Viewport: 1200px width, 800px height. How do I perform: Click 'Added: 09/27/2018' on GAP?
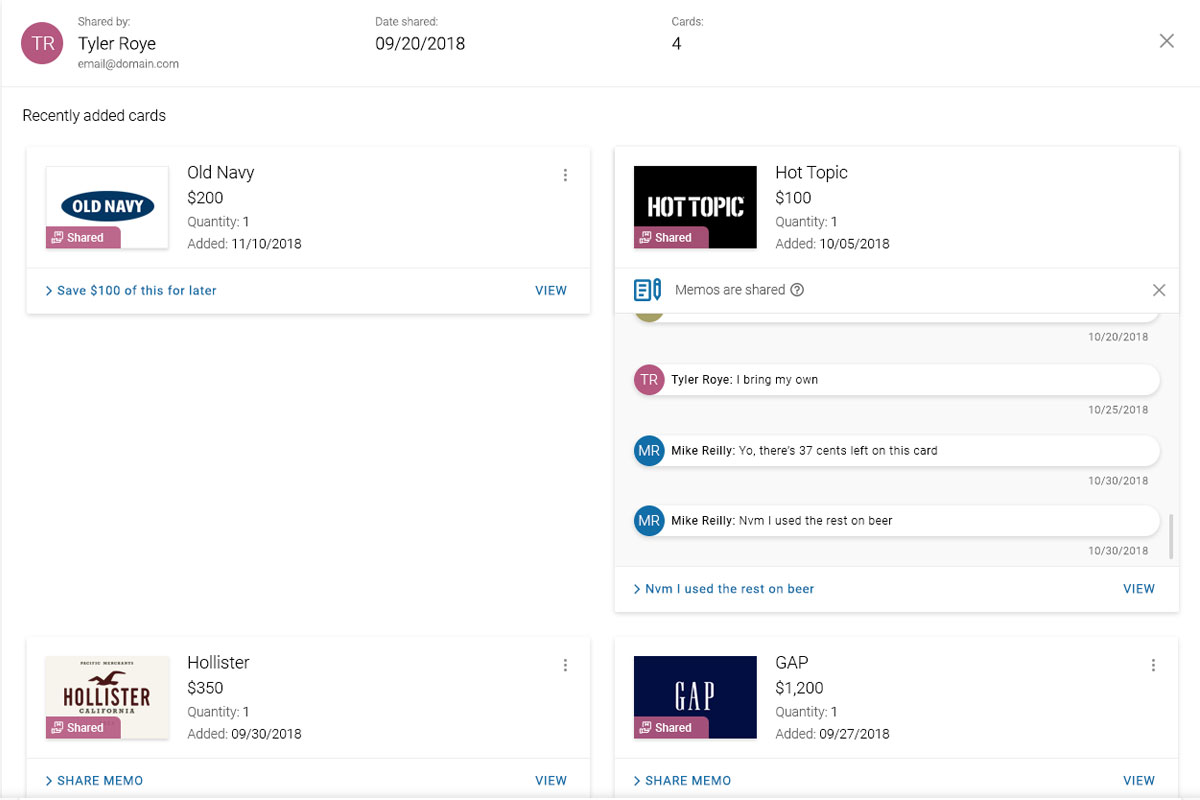pos(832,734)
